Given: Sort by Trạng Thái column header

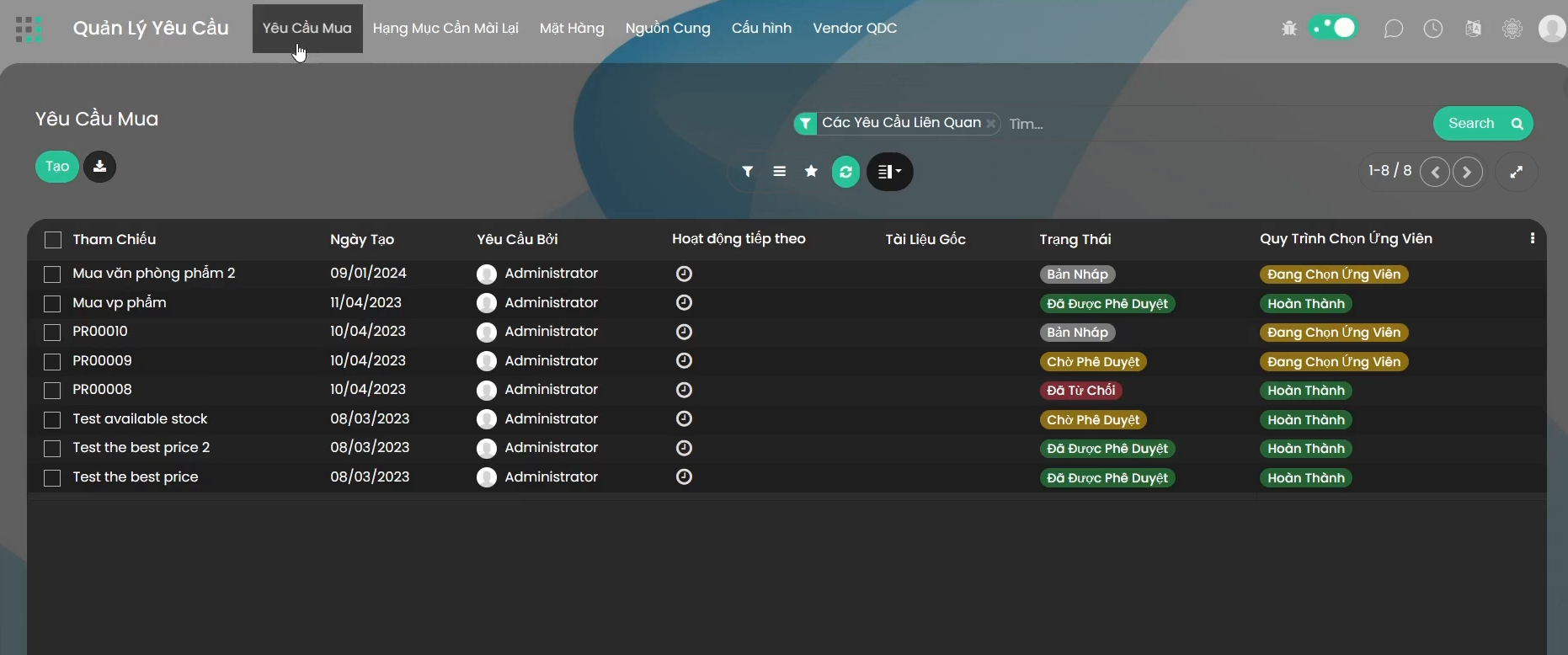Looking at the screenshot, I should 1075,239.
